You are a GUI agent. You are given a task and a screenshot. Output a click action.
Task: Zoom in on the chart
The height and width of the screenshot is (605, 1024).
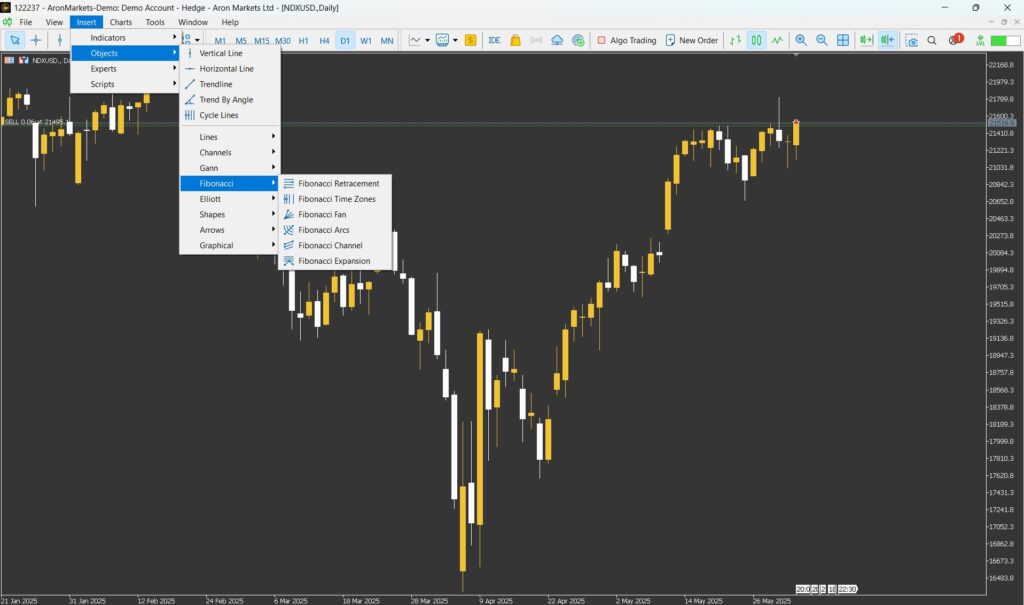[801, 40]
